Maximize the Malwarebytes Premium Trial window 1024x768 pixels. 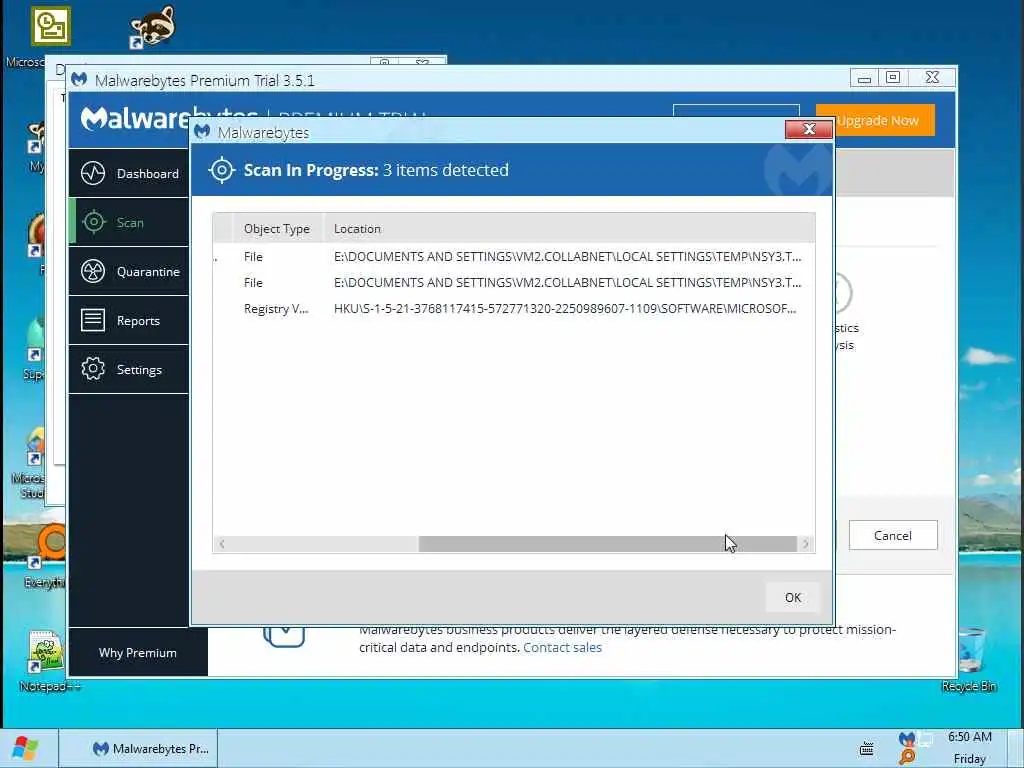893,78
